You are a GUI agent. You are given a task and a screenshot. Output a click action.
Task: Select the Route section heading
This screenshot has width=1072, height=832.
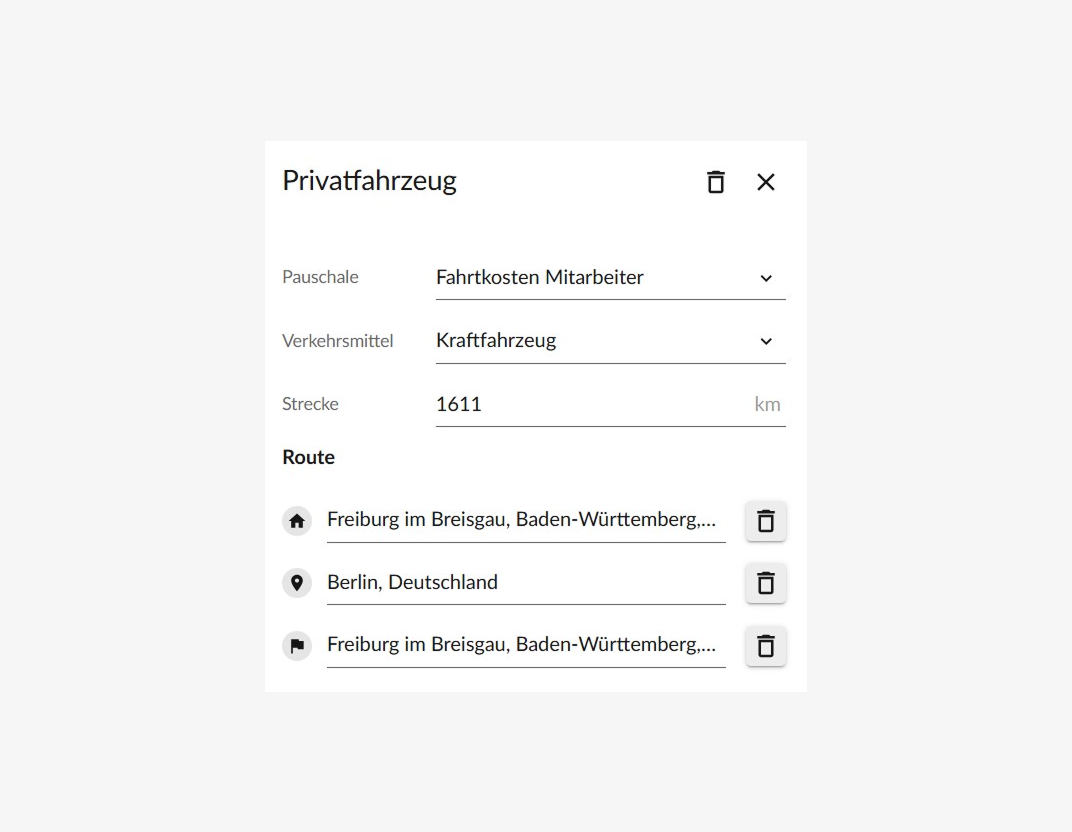(308, 457)
